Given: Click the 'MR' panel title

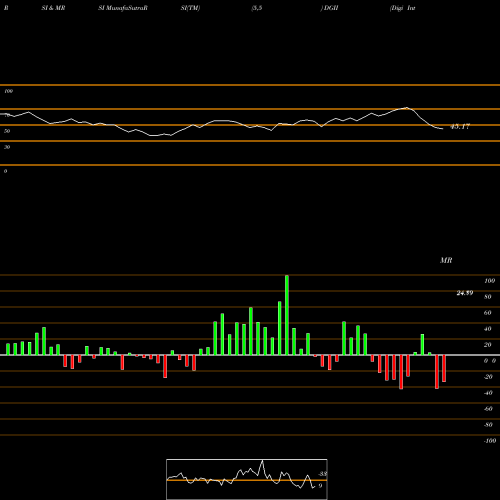Looking at the screenshot, I should pyautogui.click(x=446, y=260).
